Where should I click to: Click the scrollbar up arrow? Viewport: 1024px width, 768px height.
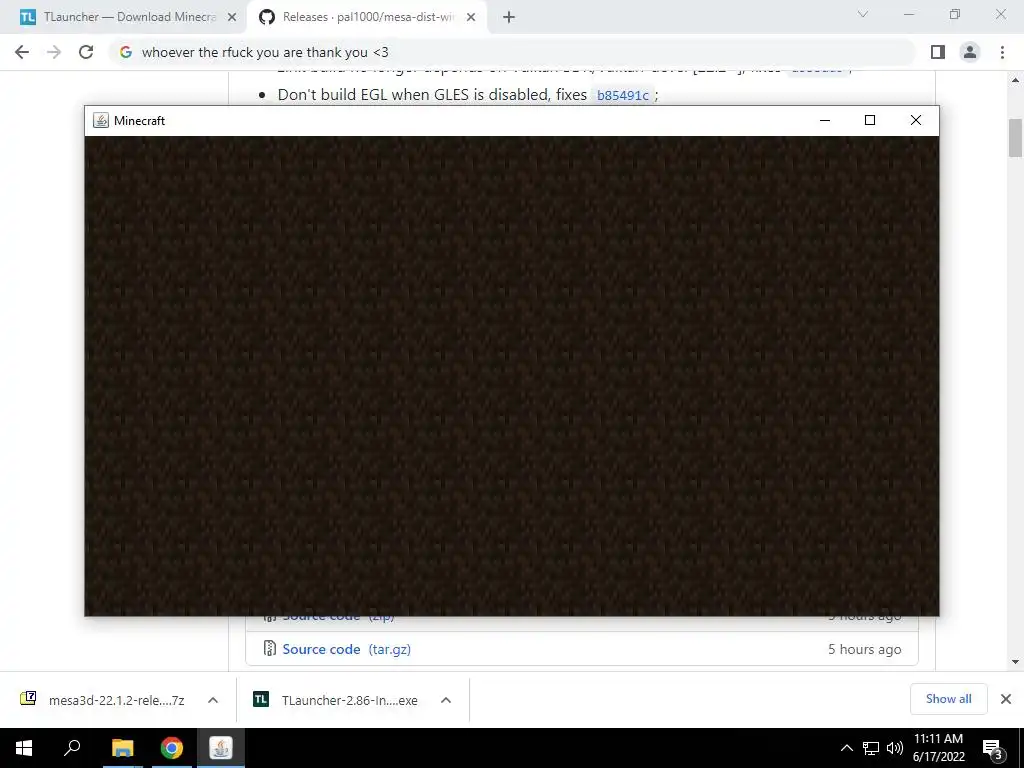pyautogui.click(x=1015, y=80)
